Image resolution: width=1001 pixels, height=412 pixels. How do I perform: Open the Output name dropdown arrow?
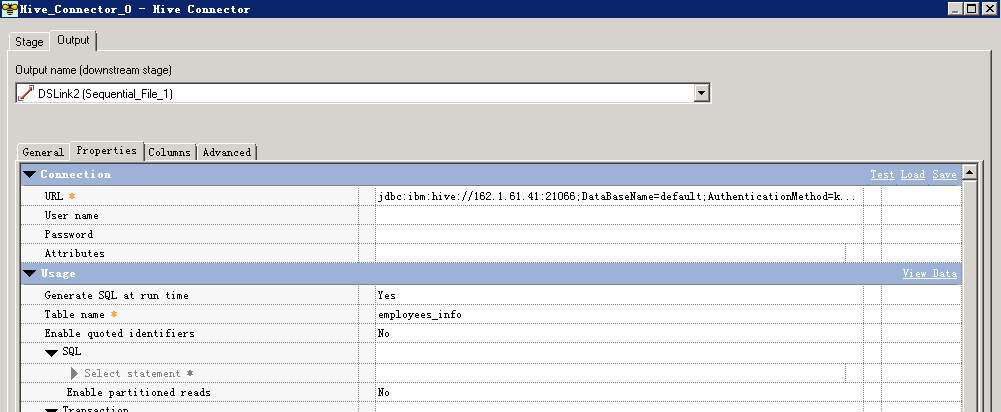tap(702, 93)
